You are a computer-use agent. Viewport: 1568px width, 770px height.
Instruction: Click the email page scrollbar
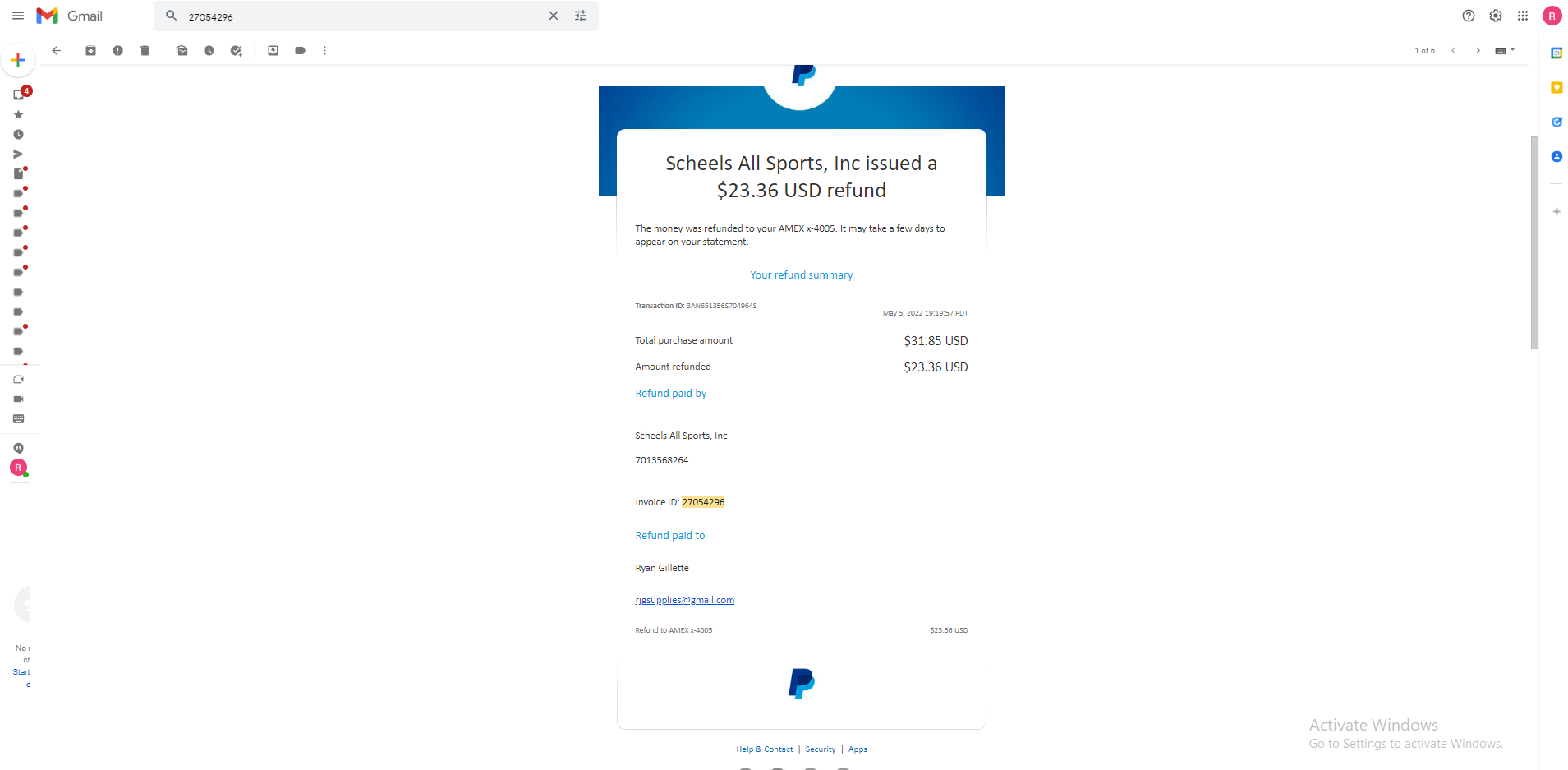pos(1534,242)
